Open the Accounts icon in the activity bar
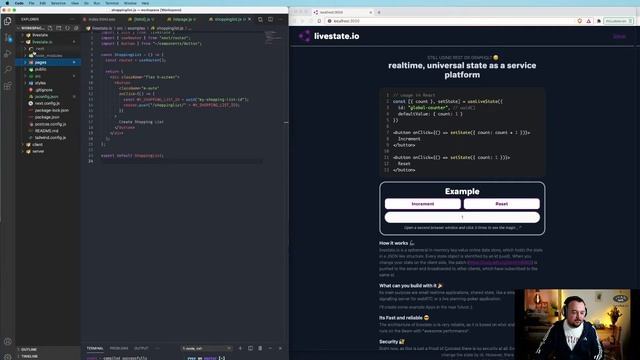 [x=8, y=342]
